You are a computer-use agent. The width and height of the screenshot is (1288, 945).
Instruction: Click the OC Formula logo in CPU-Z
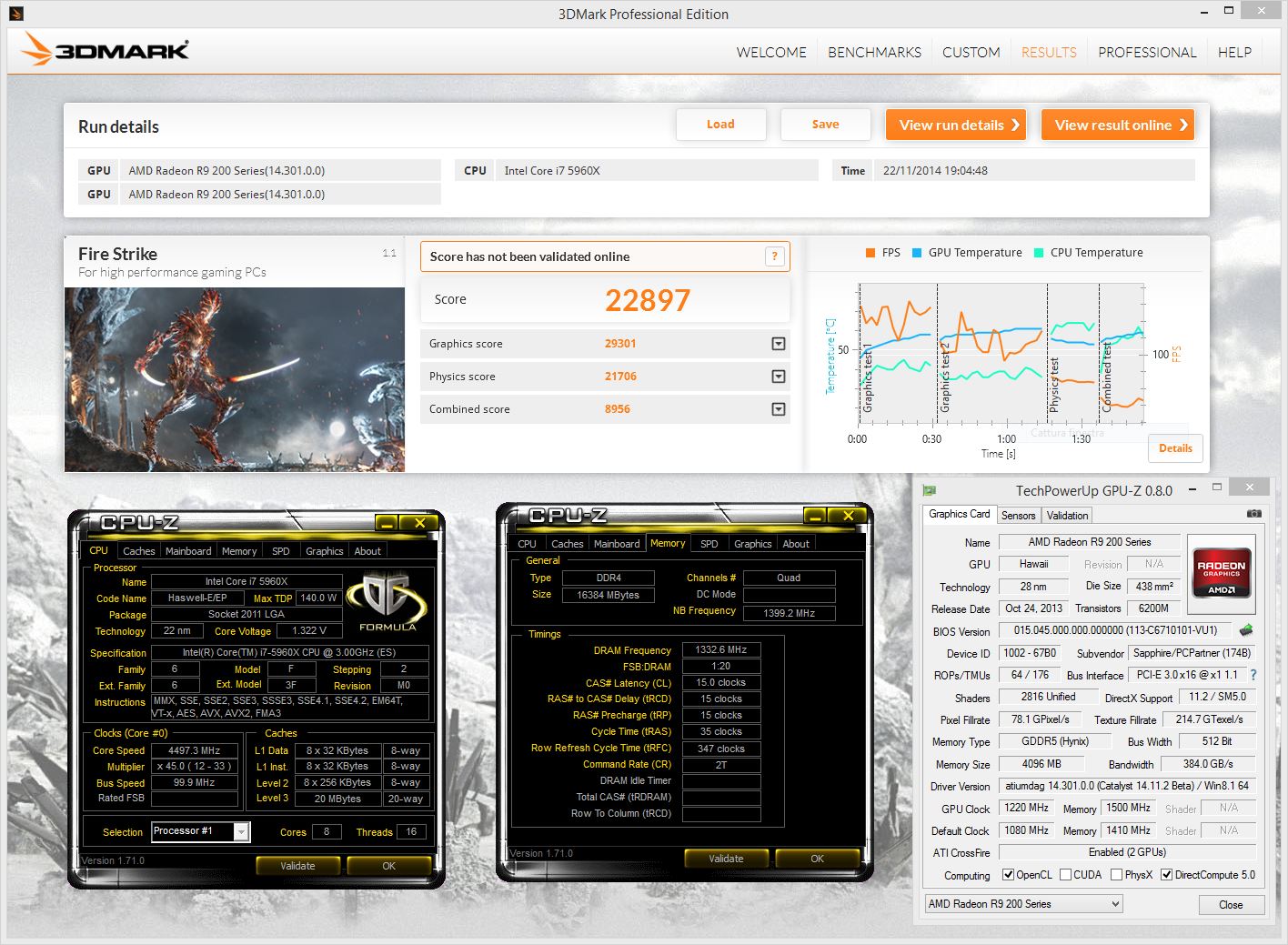point(387,601)
